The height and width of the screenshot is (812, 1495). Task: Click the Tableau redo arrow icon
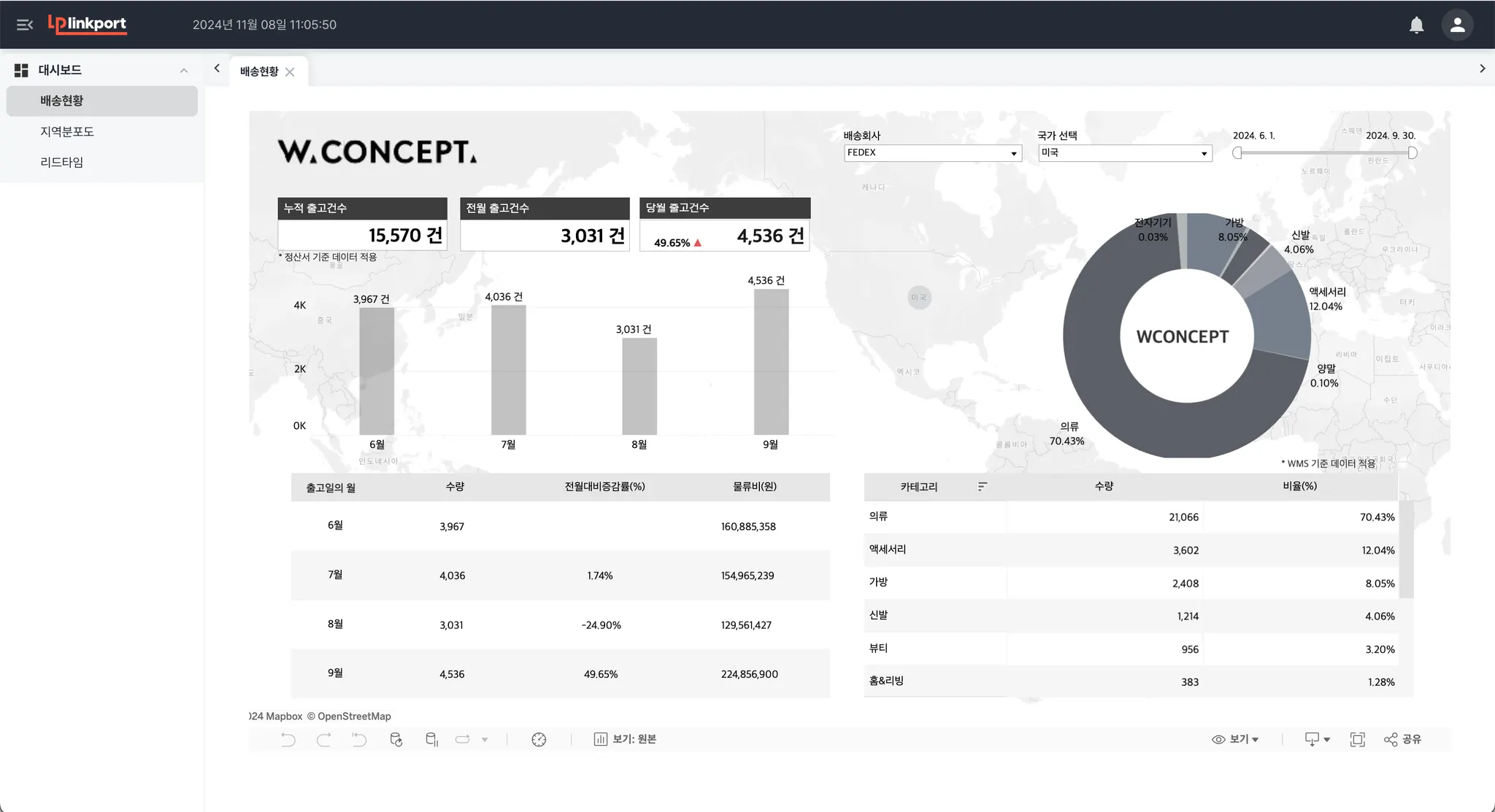point(323,739)
